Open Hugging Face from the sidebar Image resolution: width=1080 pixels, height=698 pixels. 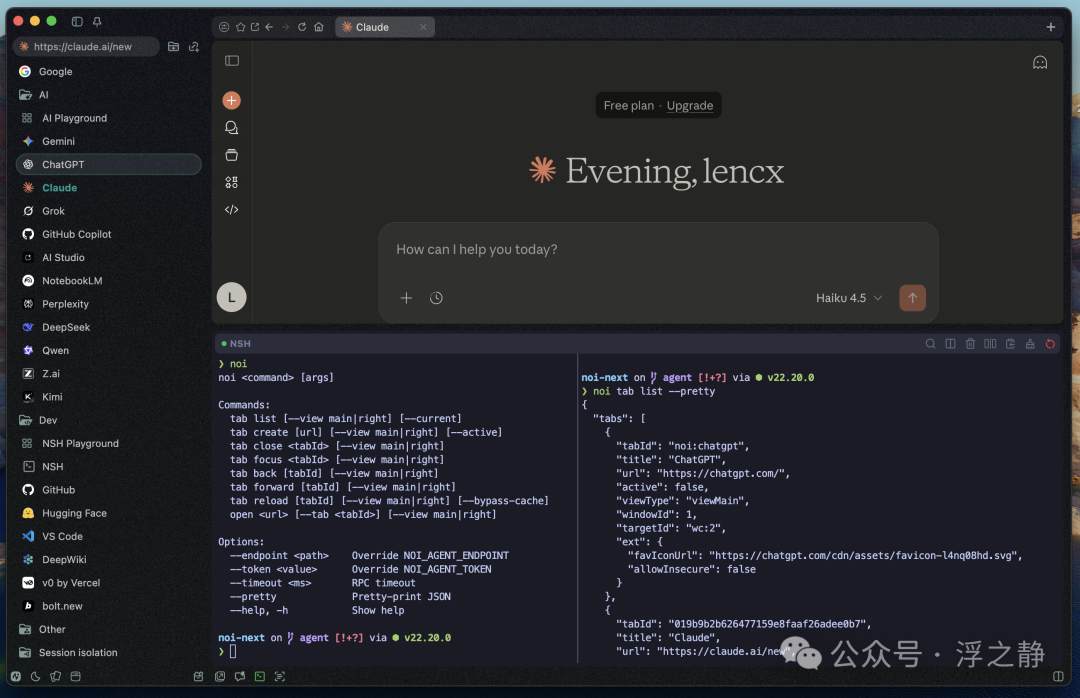click(x=108, y=513)
